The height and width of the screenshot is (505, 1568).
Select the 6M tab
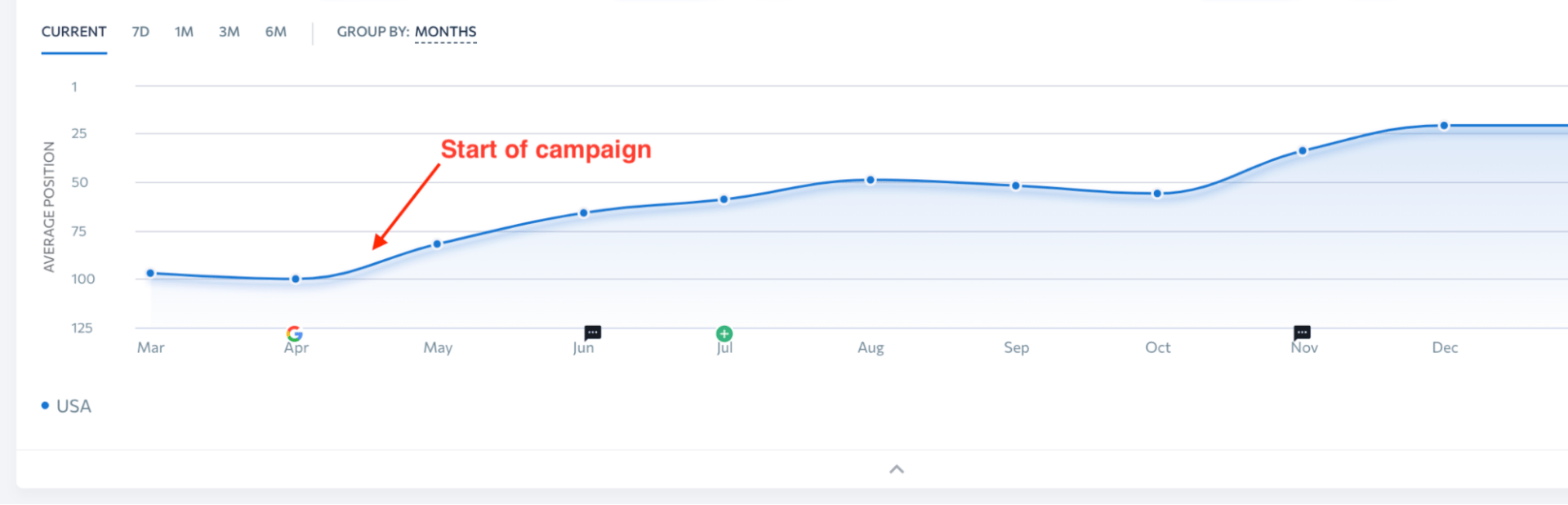click(x=275, y=32)
